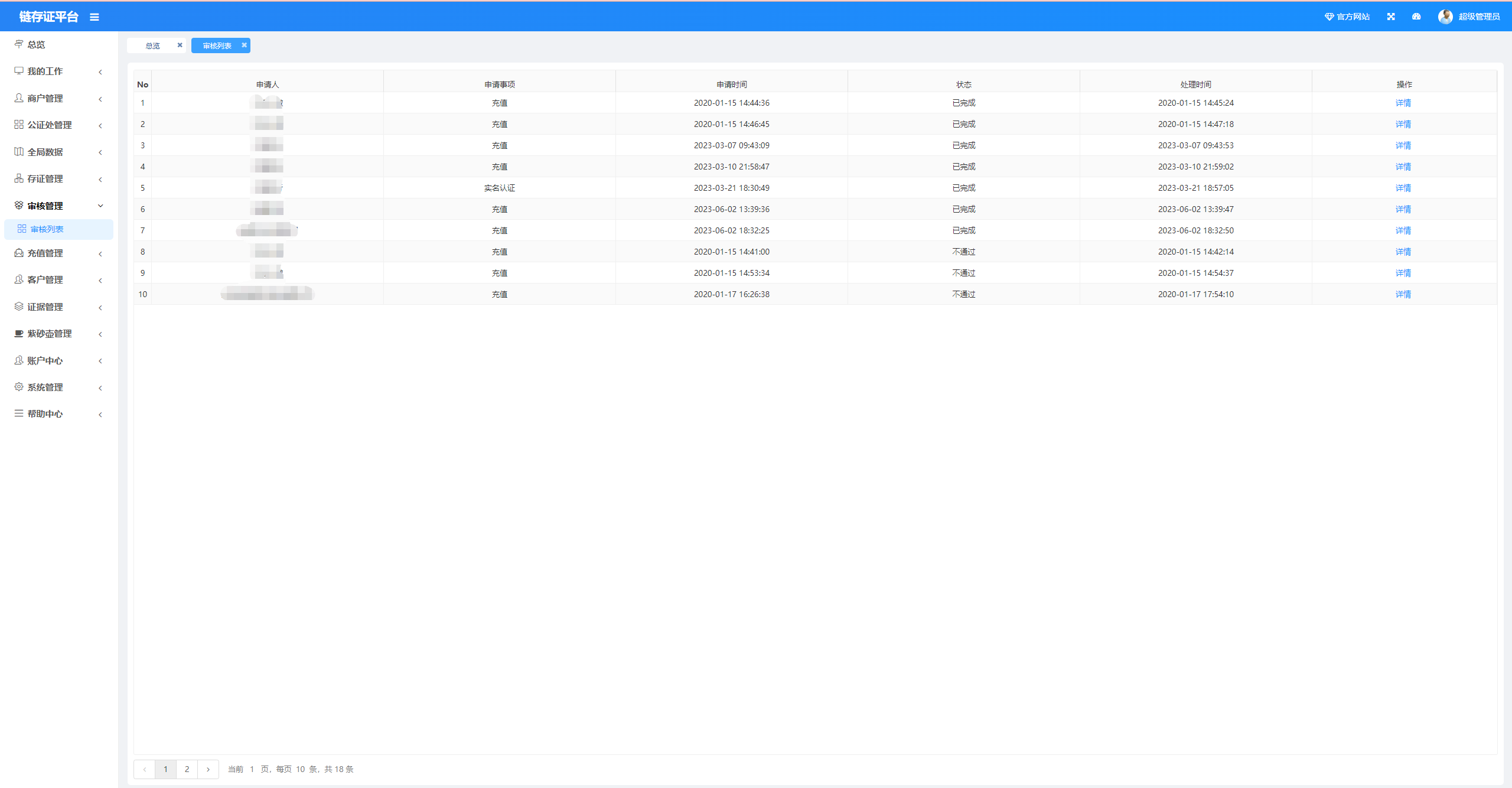The width and height of the screenshot is (1512, 788).
Task: Open 审核列表 in the sidebar submenu
Action: coord(58,229)
